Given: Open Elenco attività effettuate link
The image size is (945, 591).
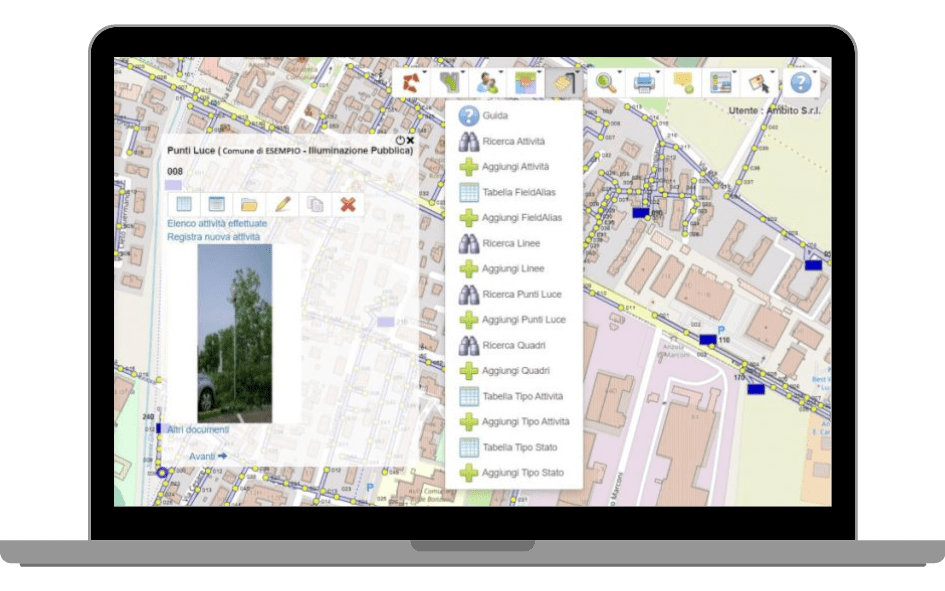Looking at the screenshot, I should [x=217, y=223].
